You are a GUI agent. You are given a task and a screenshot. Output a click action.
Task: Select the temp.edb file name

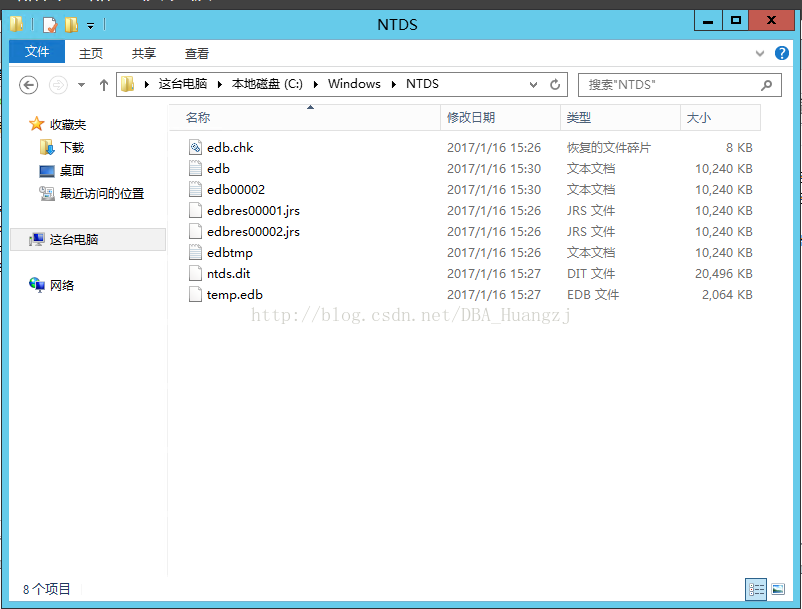235,295
